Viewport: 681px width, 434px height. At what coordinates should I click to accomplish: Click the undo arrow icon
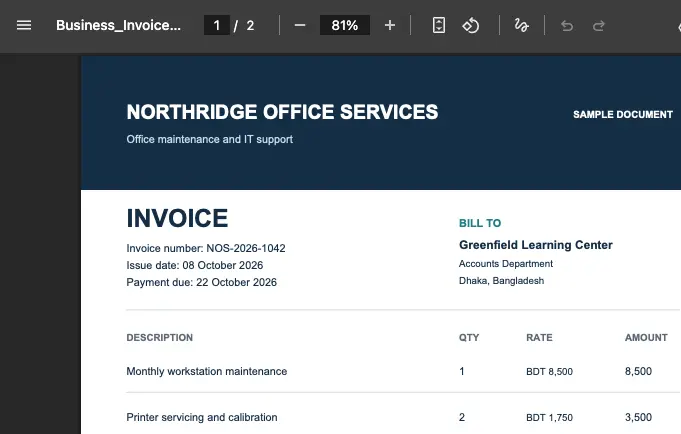[567, 26]
